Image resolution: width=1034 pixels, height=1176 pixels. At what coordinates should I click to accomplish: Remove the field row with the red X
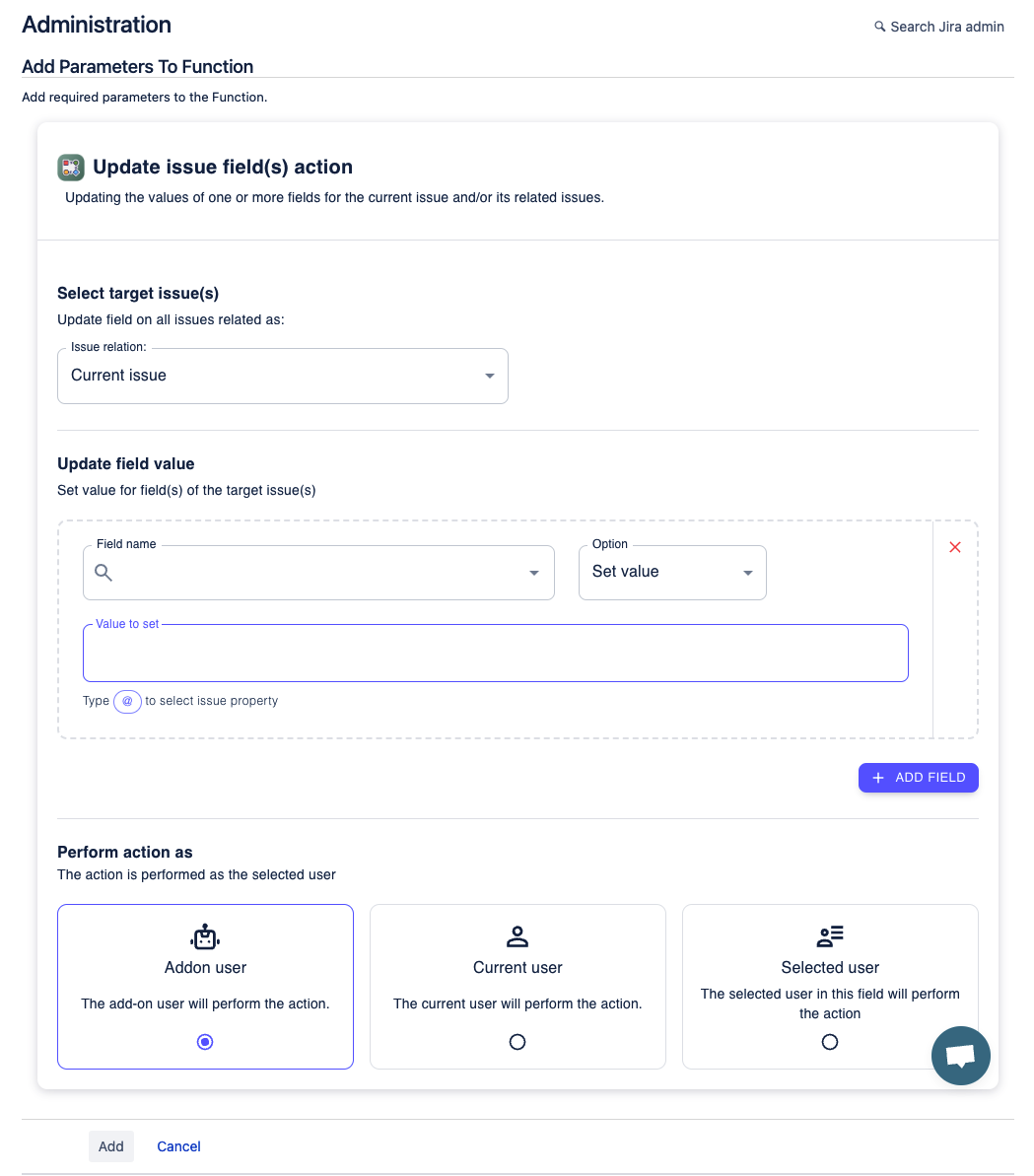coord(954,547)
